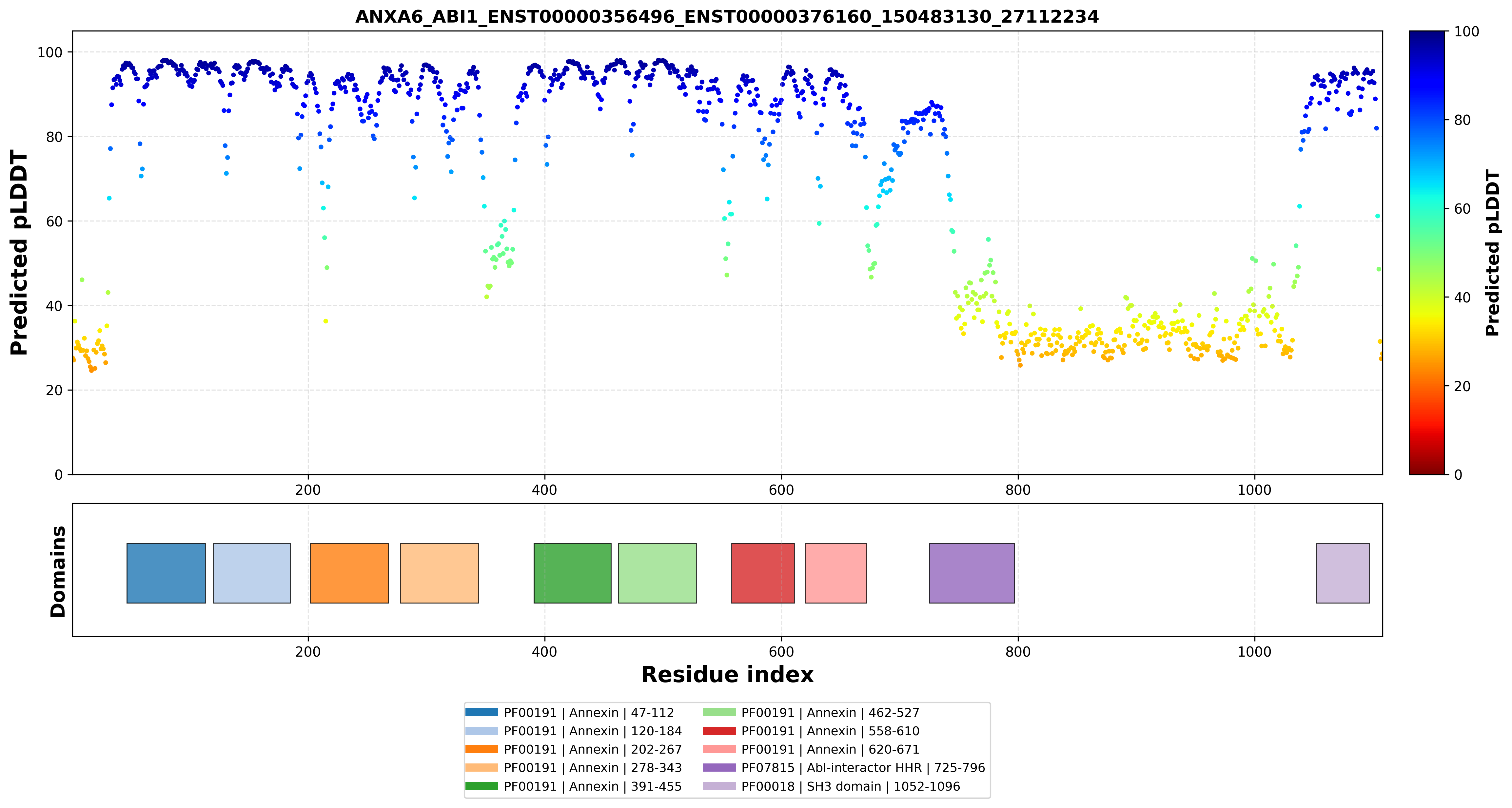
Task: Click legend entry text Annexin 558-610
Action: click(830, 731)
